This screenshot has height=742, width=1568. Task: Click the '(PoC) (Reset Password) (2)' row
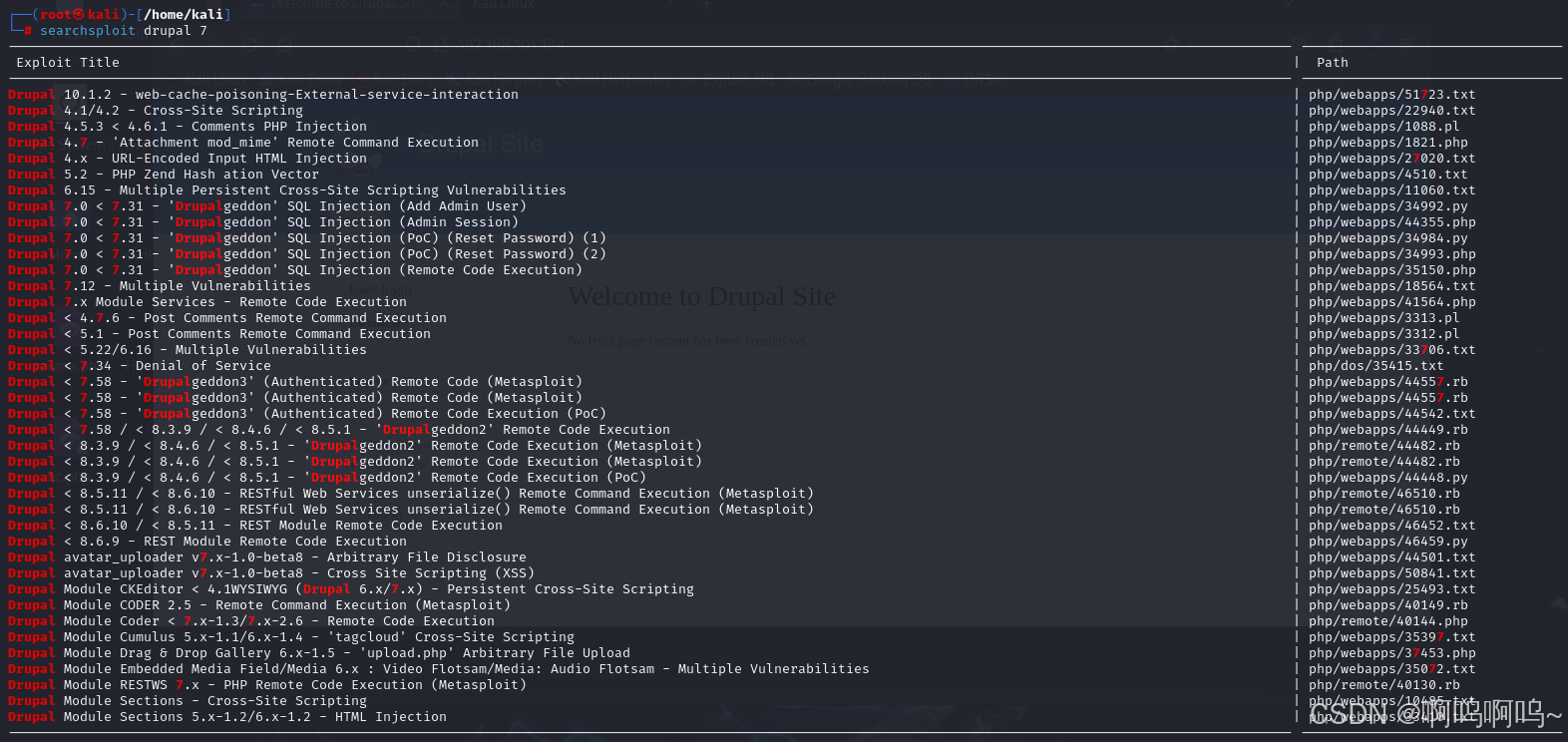(x=307, y=254)
